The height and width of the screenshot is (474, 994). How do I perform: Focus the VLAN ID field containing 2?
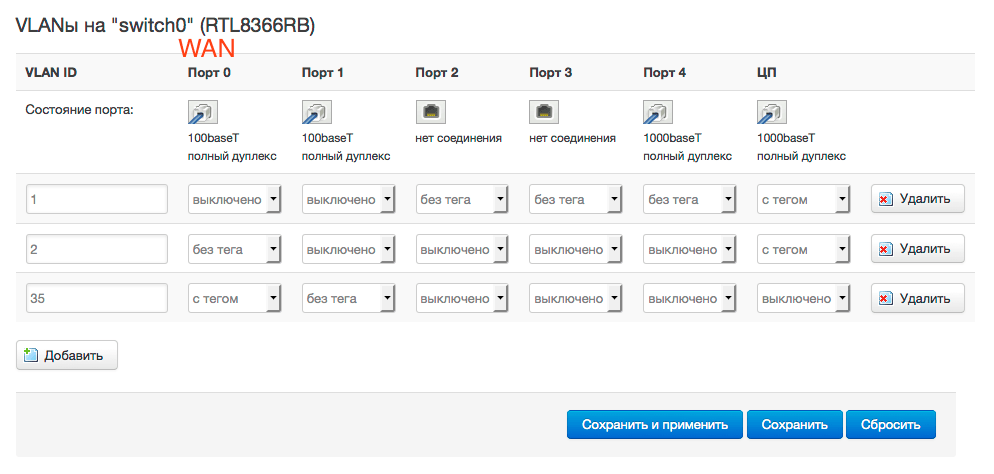pos(97,249)
